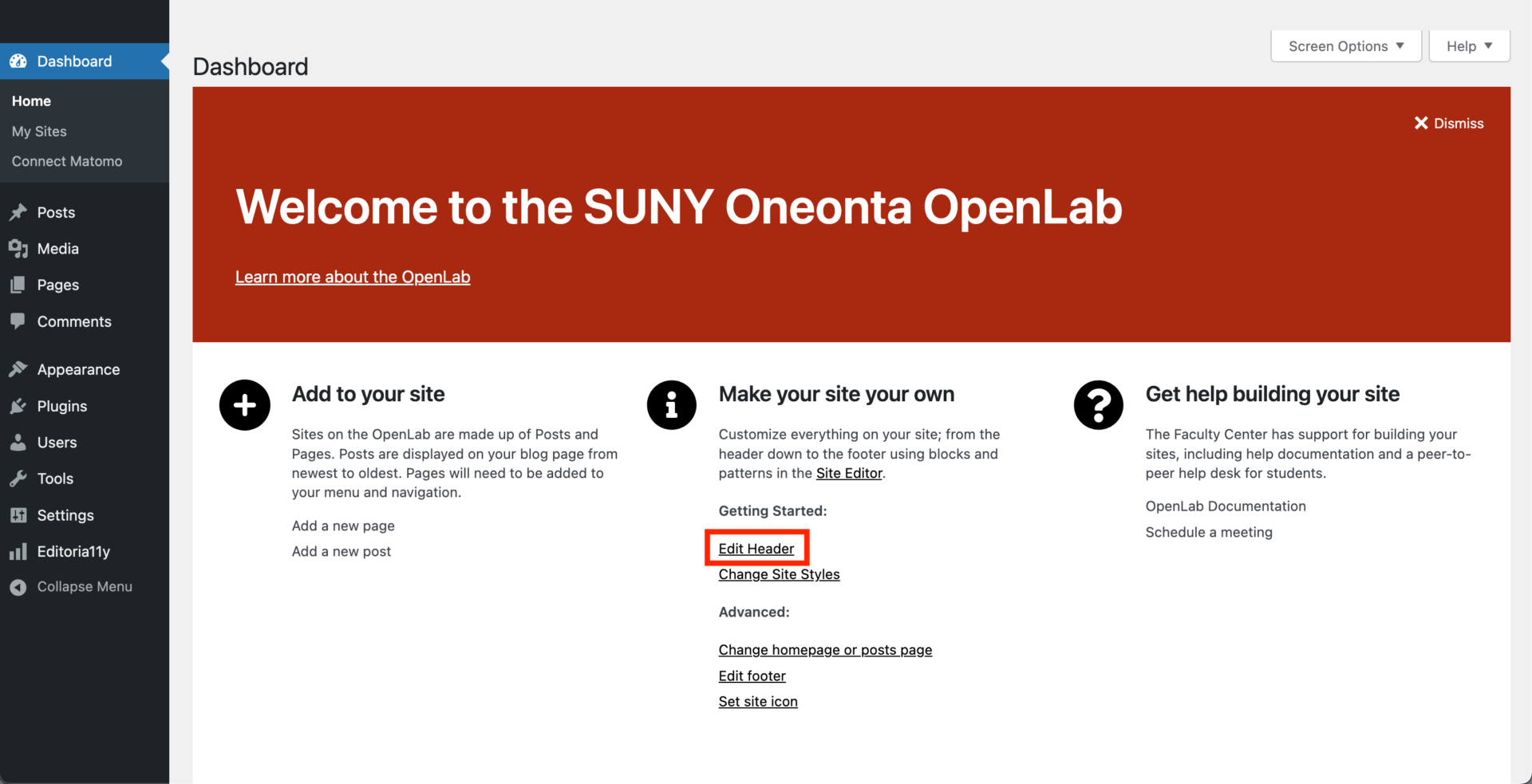1532x784 pixels.
Task: Click the Set site icon link
Action: point(758,701)
